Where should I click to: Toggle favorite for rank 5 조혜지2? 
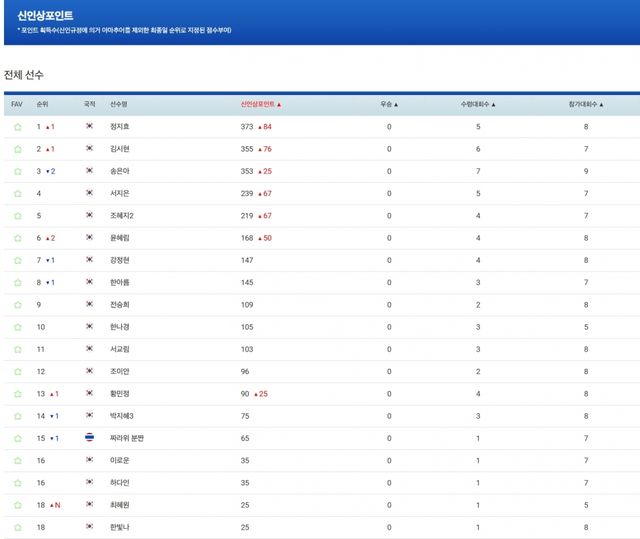[x=17, y=216]
